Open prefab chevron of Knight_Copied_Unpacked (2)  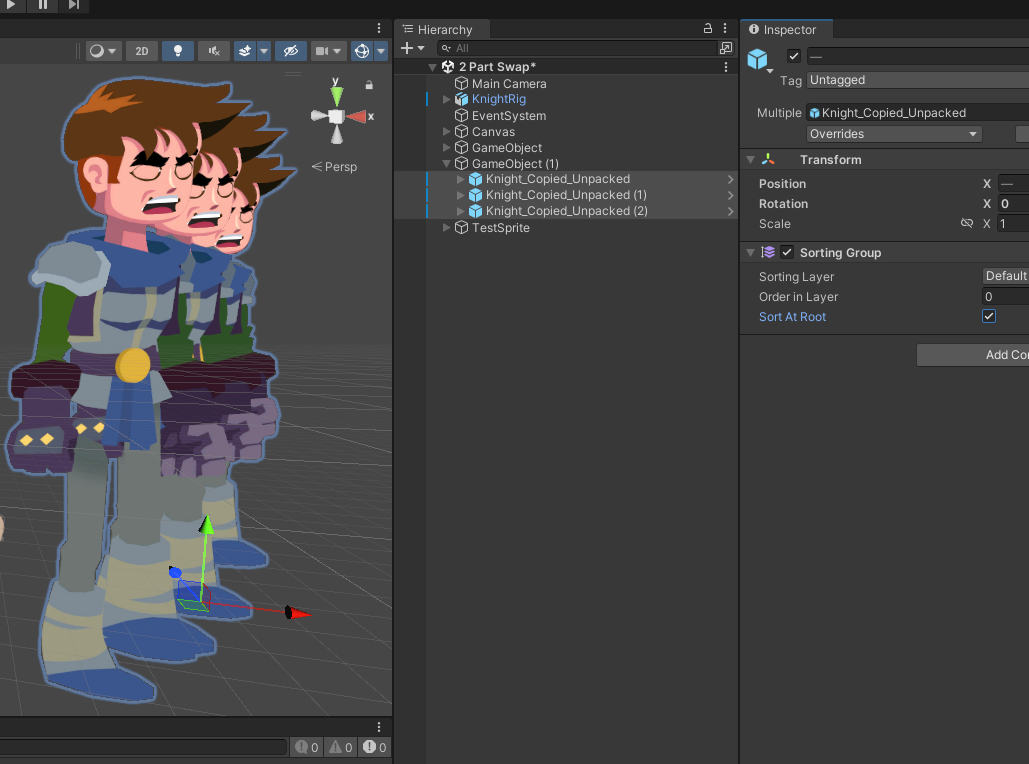pyautogui.click(x=730, y=211)
